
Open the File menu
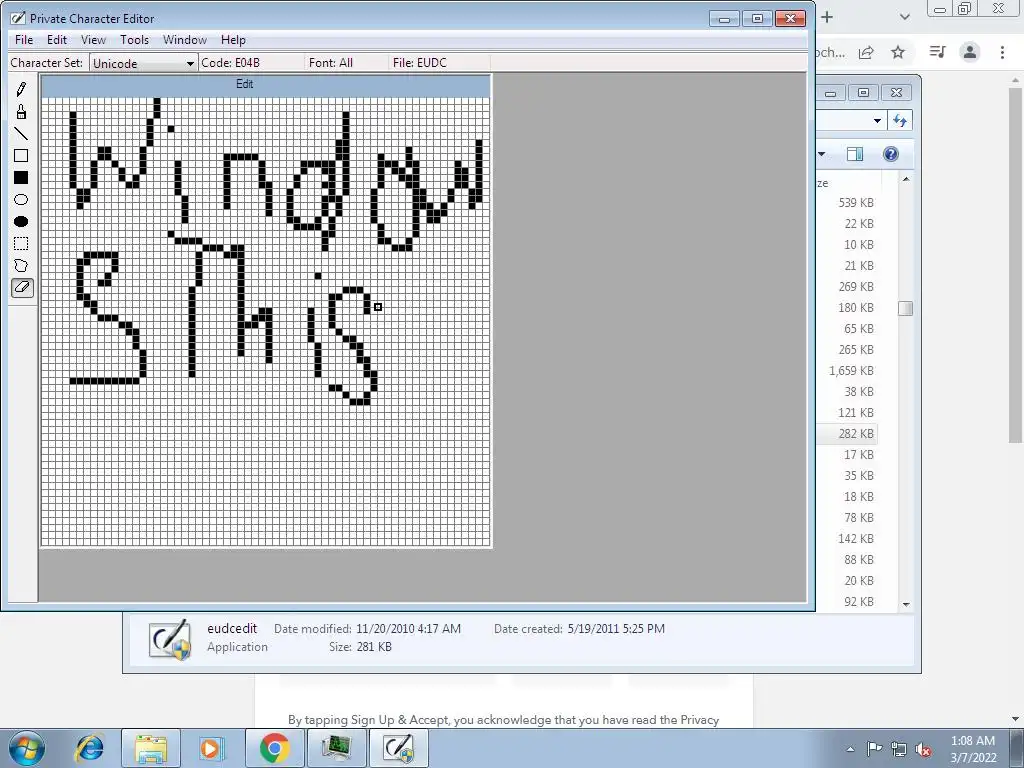(x=24, y=40)
